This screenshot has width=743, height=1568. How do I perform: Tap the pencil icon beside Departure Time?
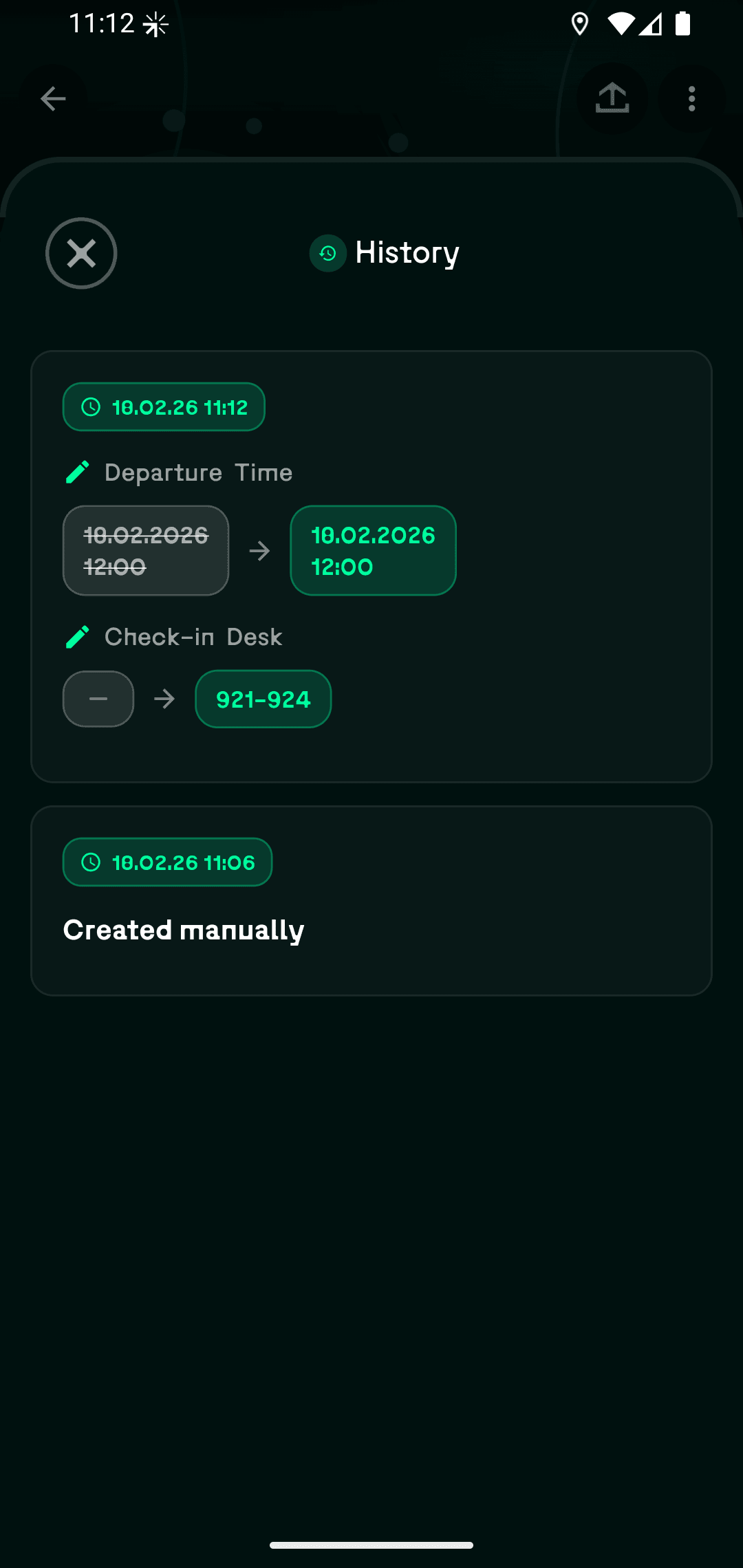tap(78, 472)
